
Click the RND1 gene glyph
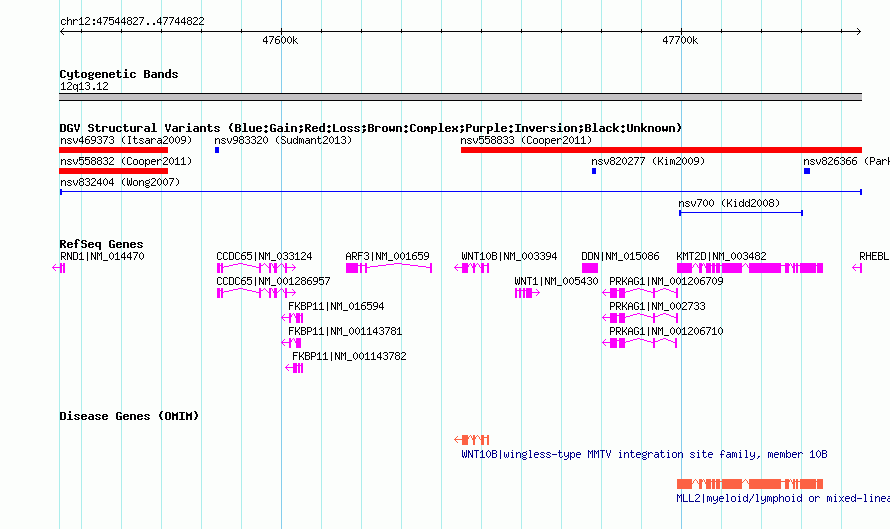(x=59, y=268)
